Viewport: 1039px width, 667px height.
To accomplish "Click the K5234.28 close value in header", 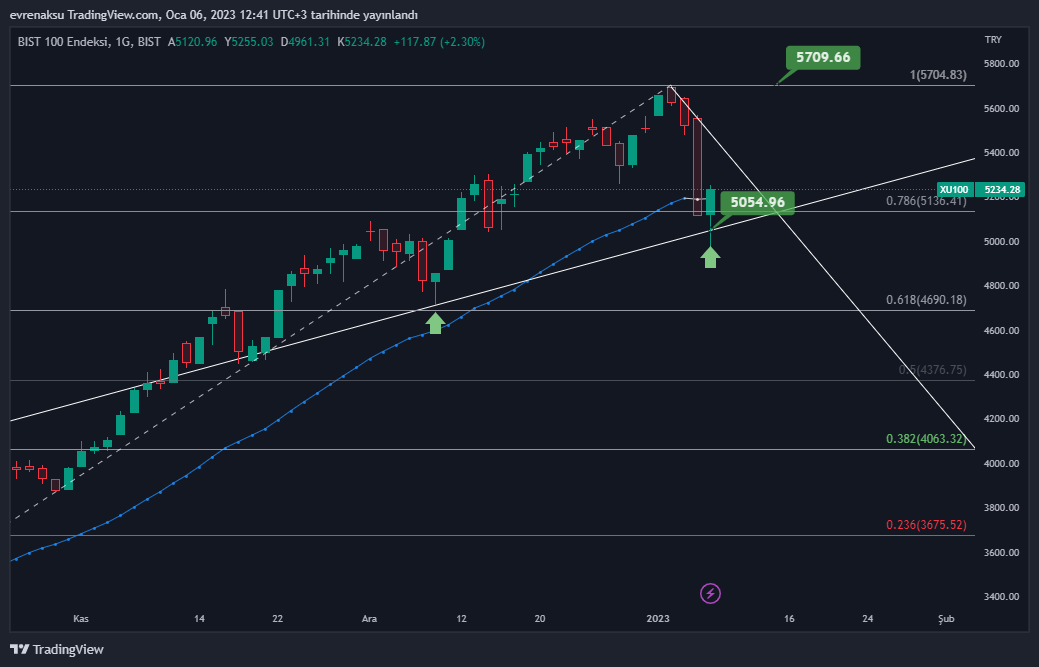I will [x=362, y=42].
